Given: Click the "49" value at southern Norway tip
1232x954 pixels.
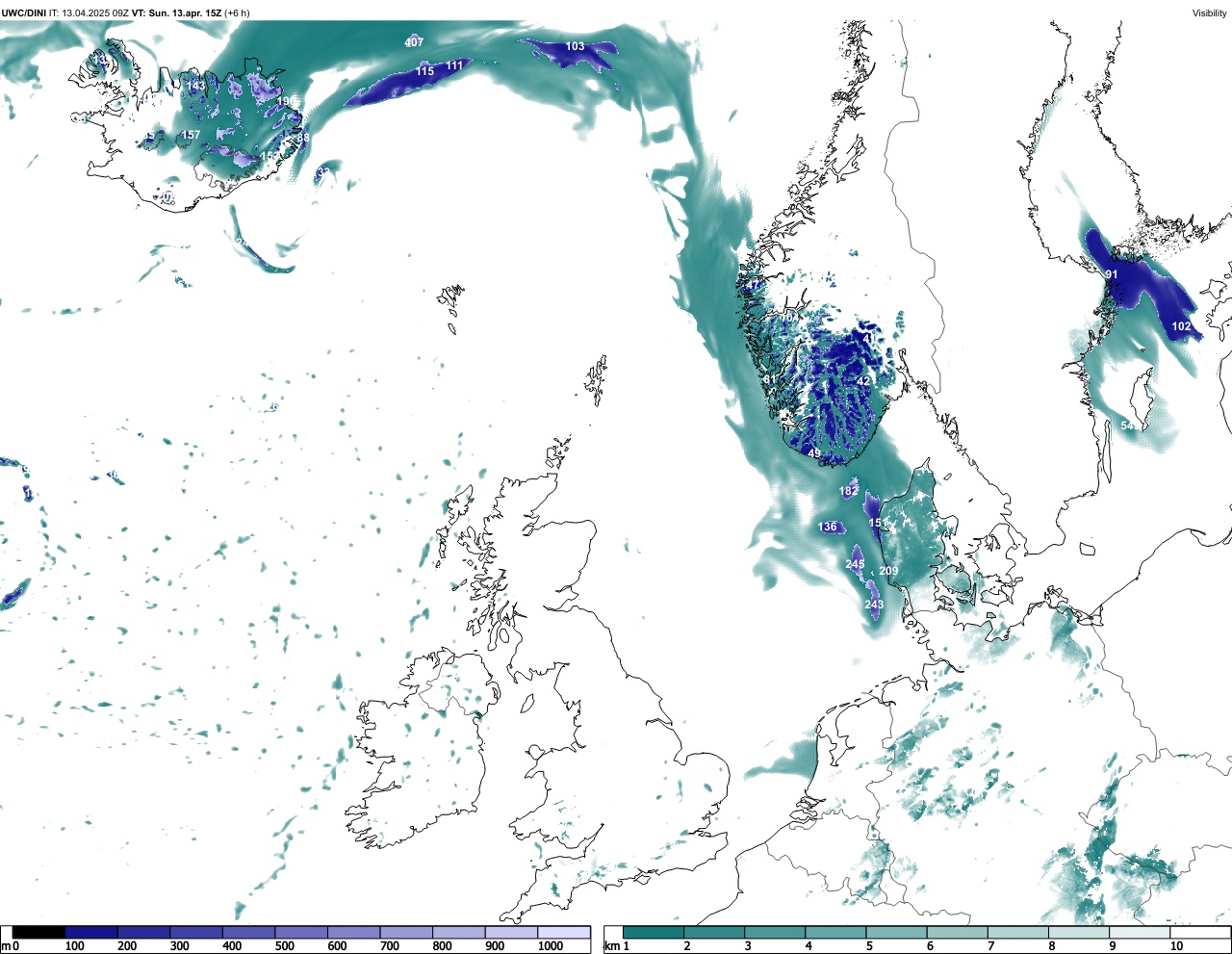Looking at the screenshot, I should 814,453.
